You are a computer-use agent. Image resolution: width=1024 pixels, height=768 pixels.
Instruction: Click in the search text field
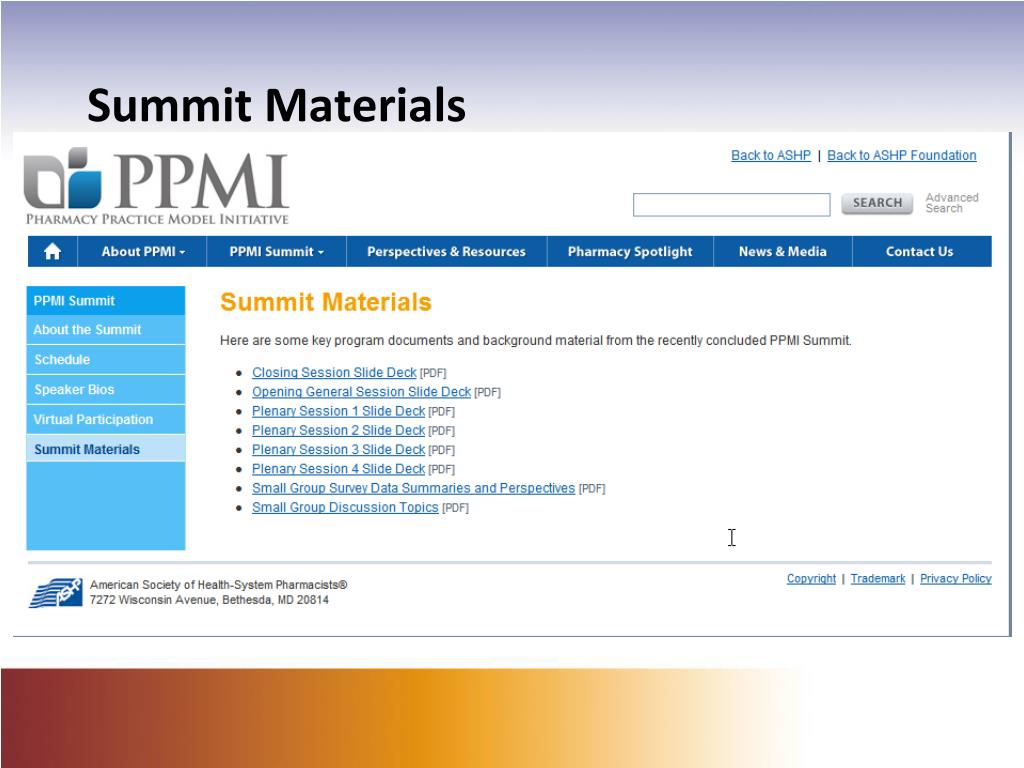click(731, 204)
